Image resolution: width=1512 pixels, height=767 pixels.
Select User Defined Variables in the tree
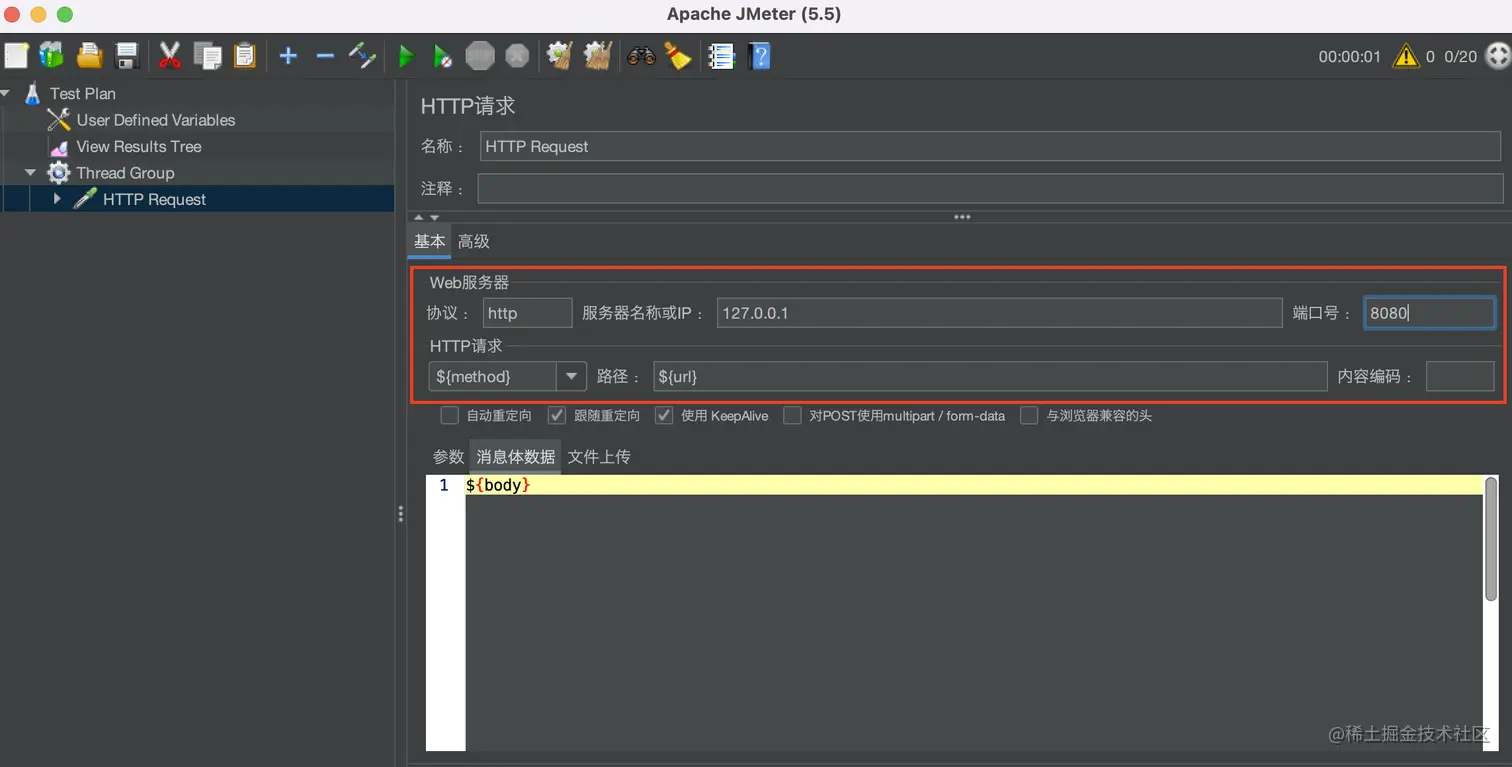coord(156,120)
